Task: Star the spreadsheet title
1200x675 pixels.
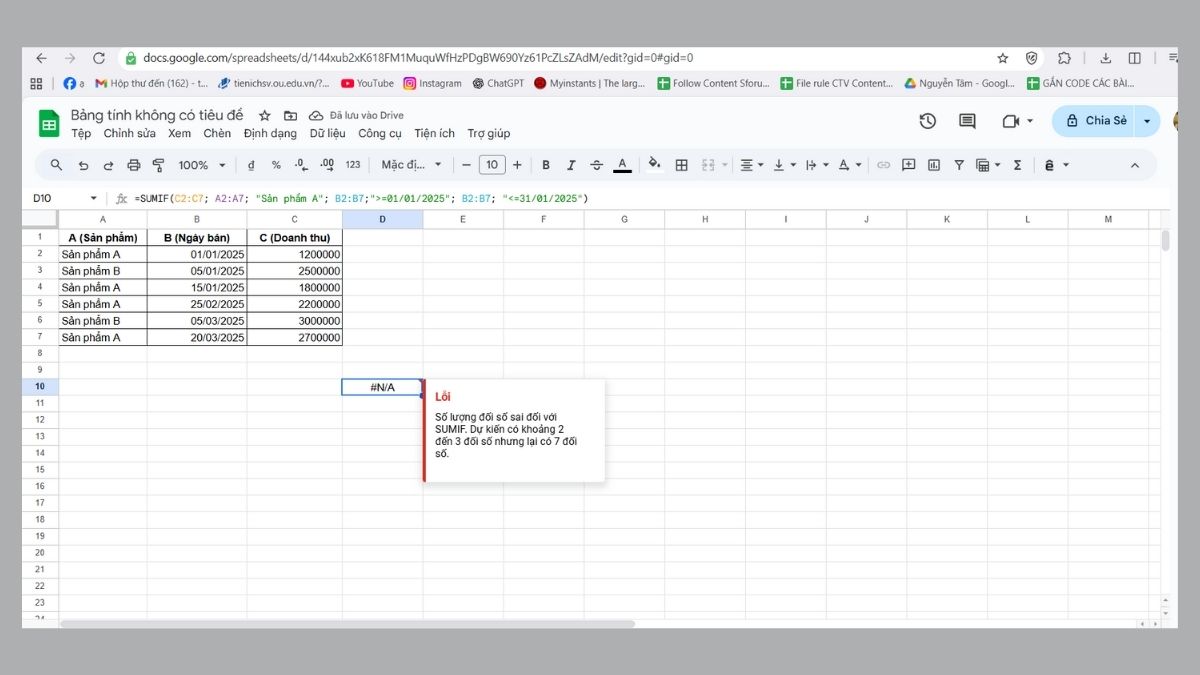Action: [x=265, y=116]
